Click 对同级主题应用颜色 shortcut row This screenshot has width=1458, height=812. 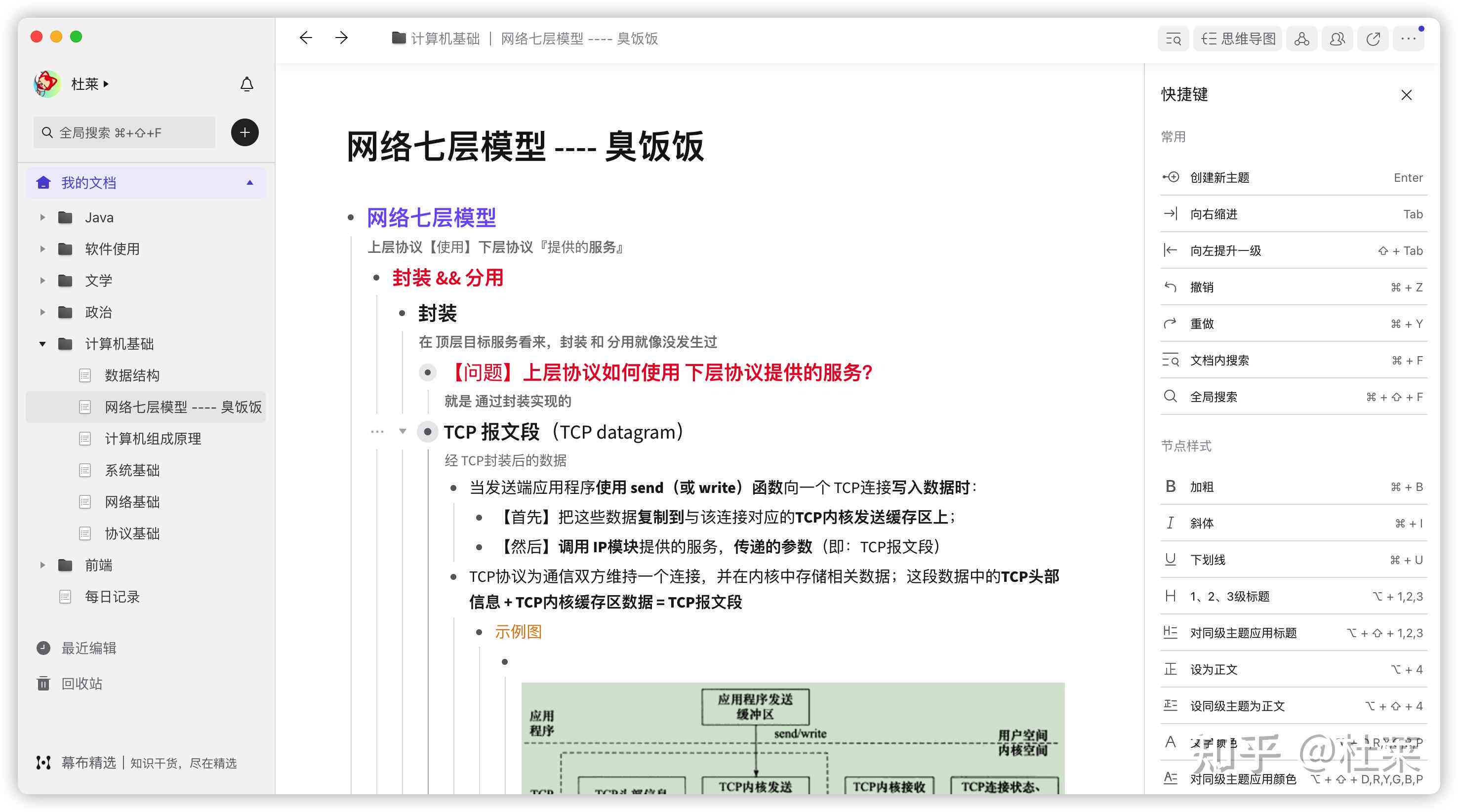[x=1294, y=778]
